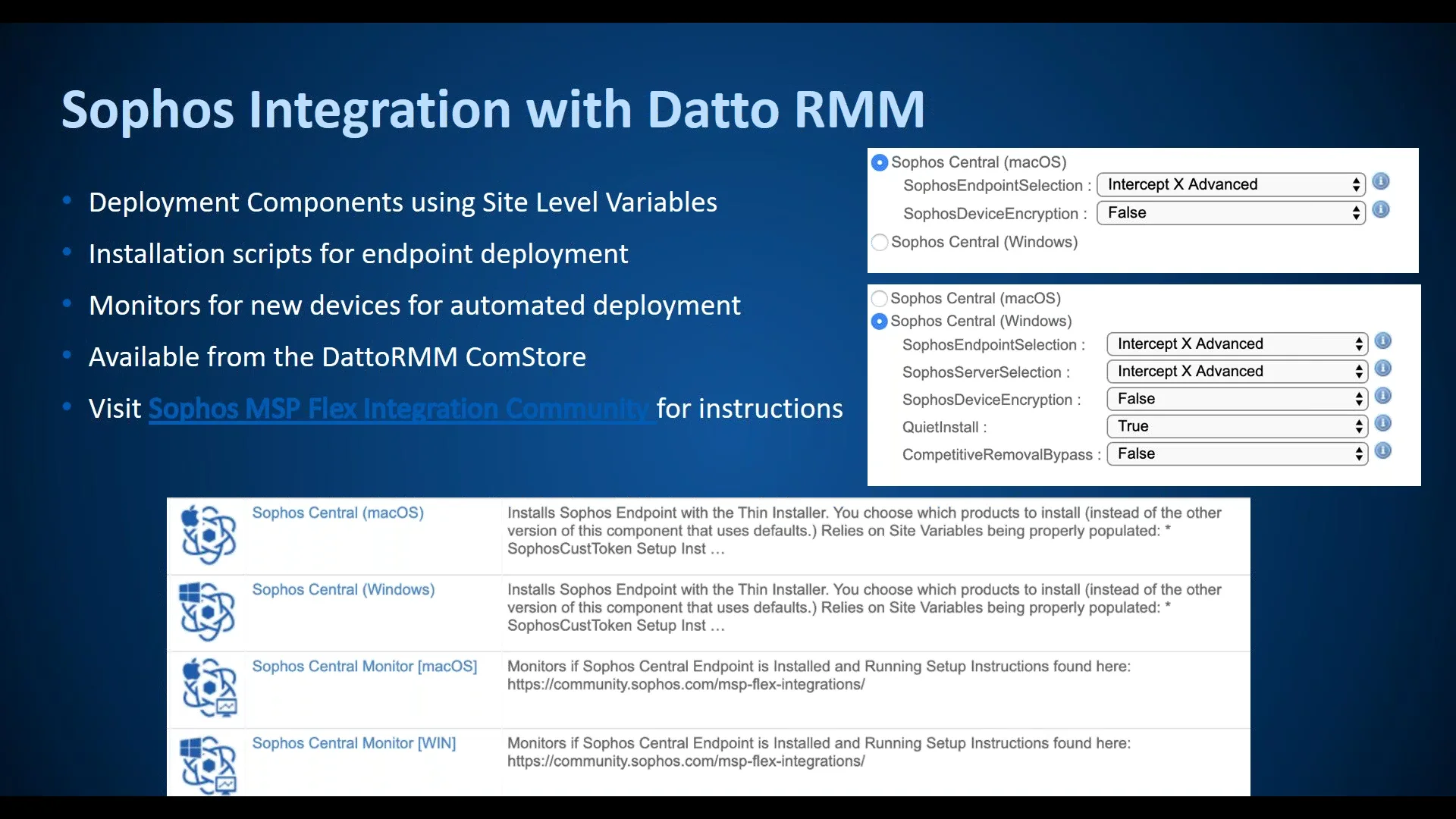Click the QuietInstall label
The width and height of the screenshot is (1456, 819).
944,427
